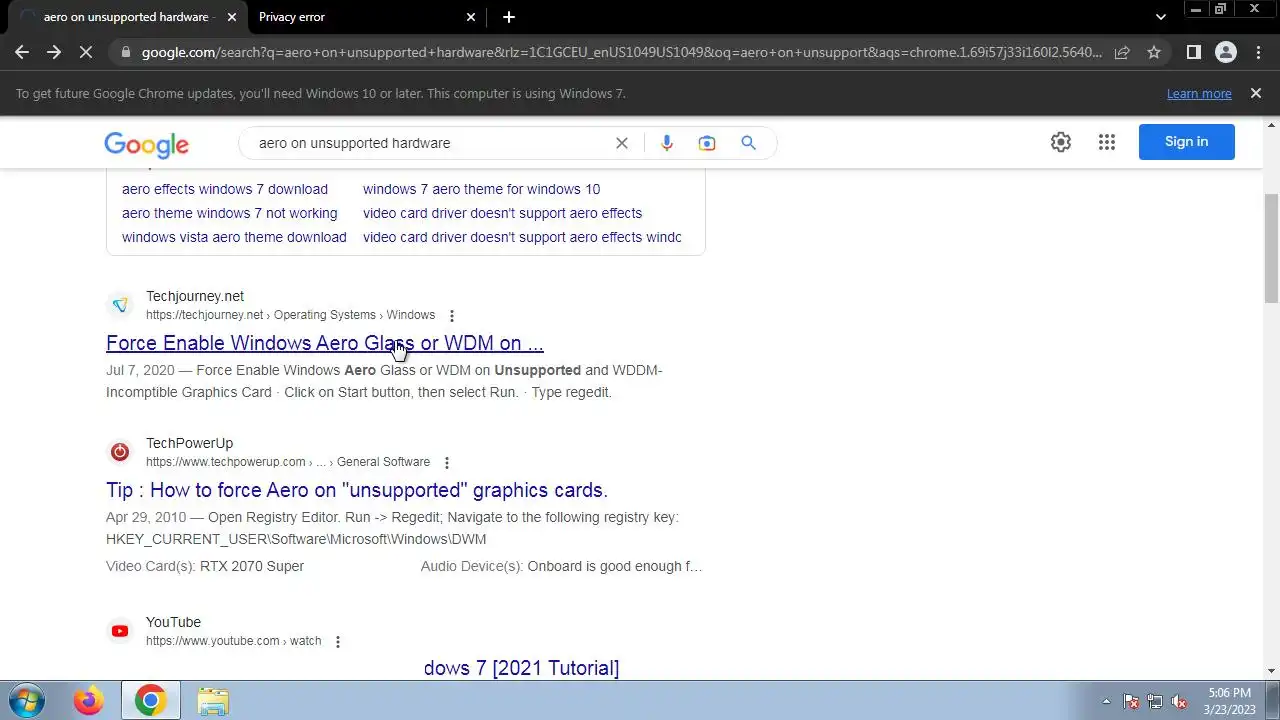
Task: Show hidden system tray icons
Action: tap(1105, 702)
